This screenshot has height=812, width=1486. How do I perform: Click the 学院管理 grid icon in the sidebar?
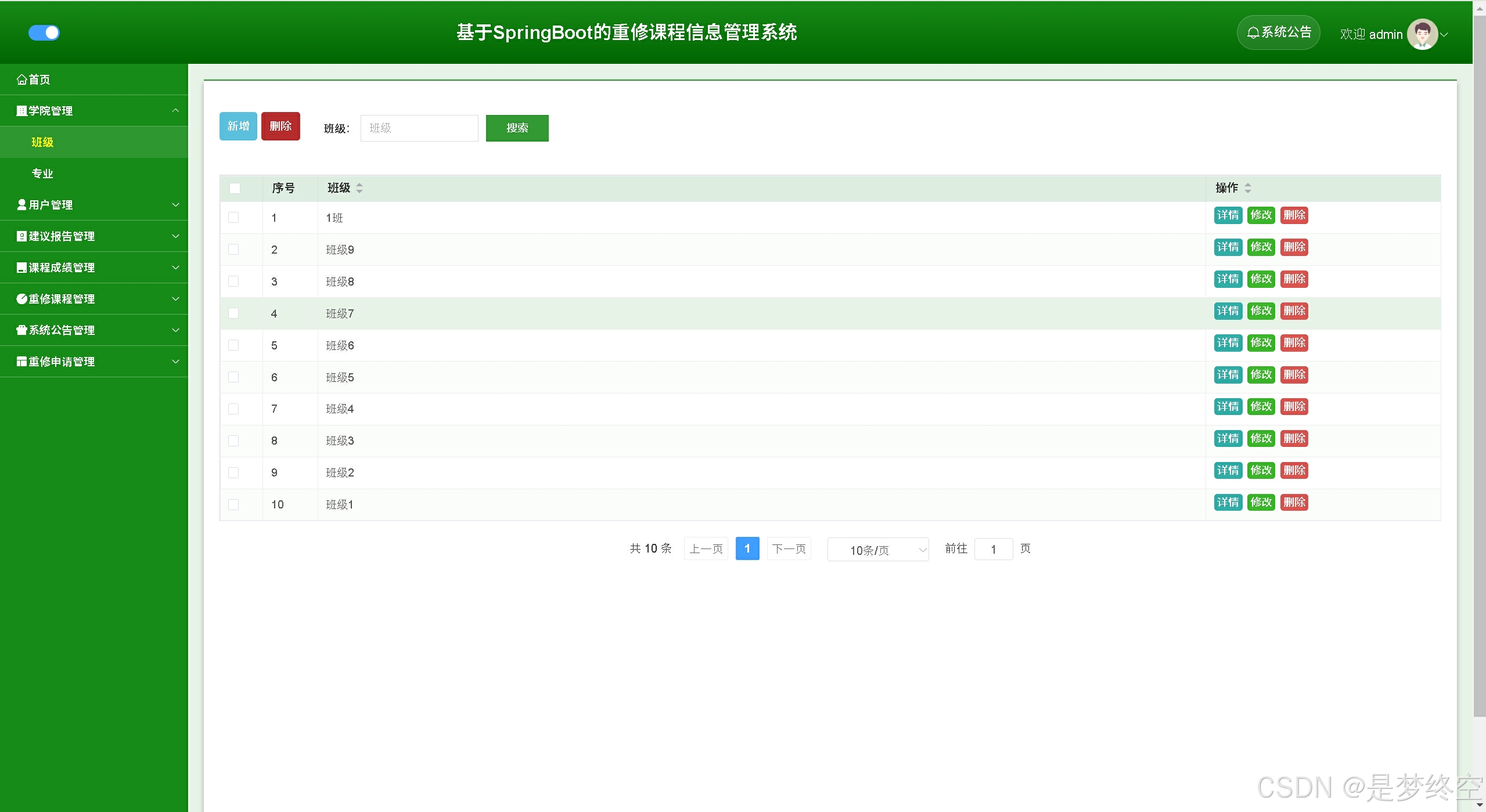[21, 111]
